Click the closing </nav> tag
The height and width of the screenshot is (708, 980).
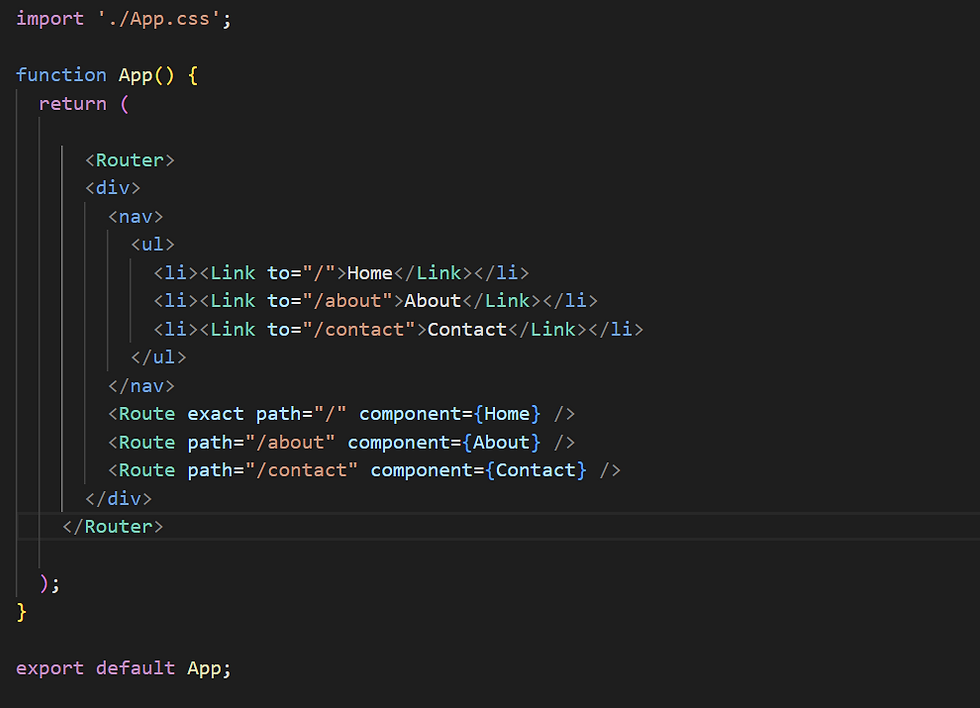tap(141, 386)
